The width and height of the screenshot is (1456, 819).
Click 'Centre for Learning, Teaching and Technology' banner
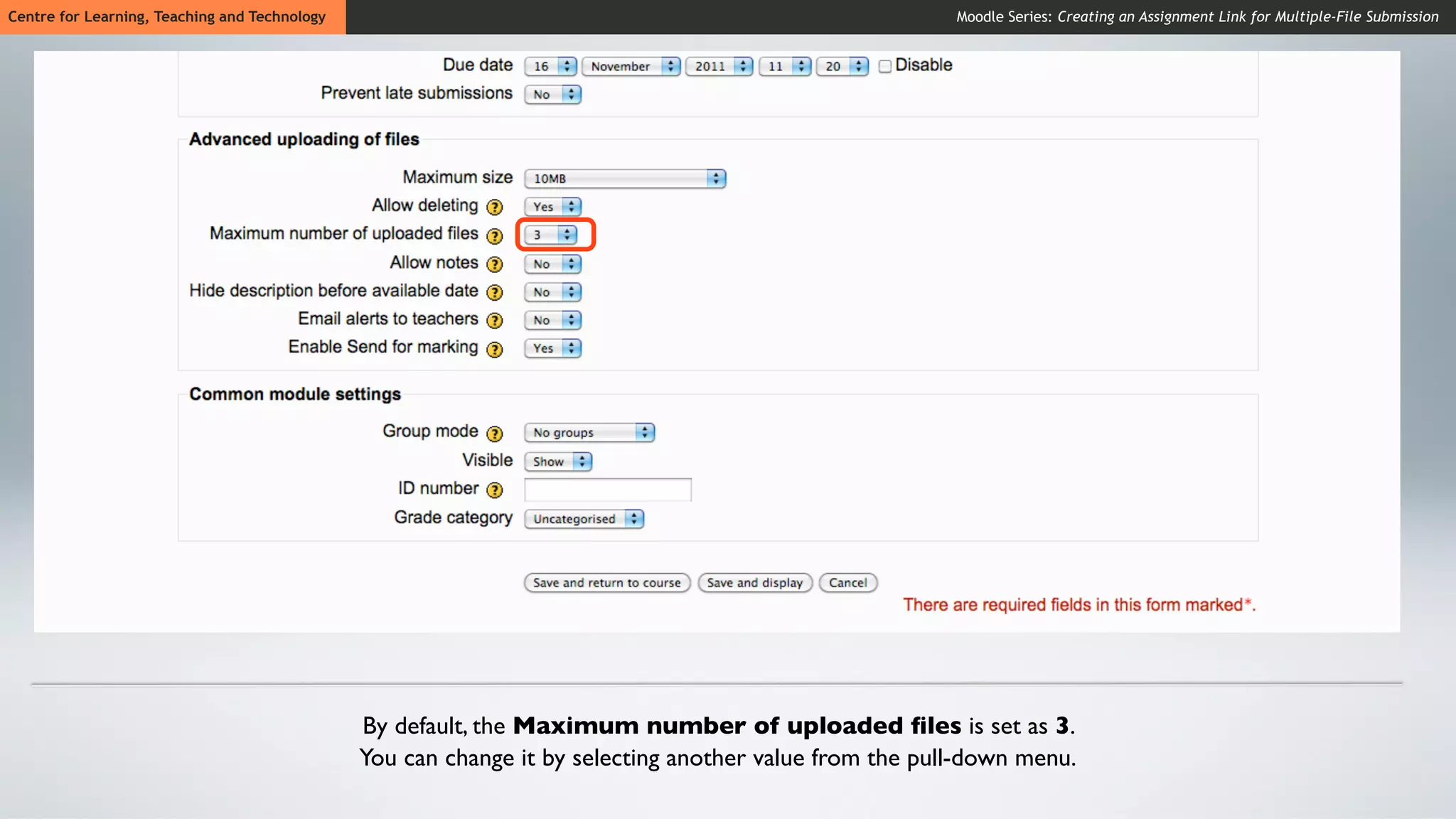173,17
